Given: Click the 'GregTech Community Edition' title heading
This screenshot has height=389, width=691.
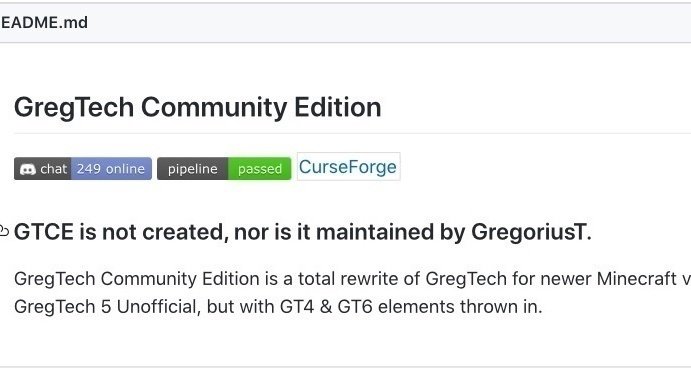Looking at the screenshot, I should point(197,107).
